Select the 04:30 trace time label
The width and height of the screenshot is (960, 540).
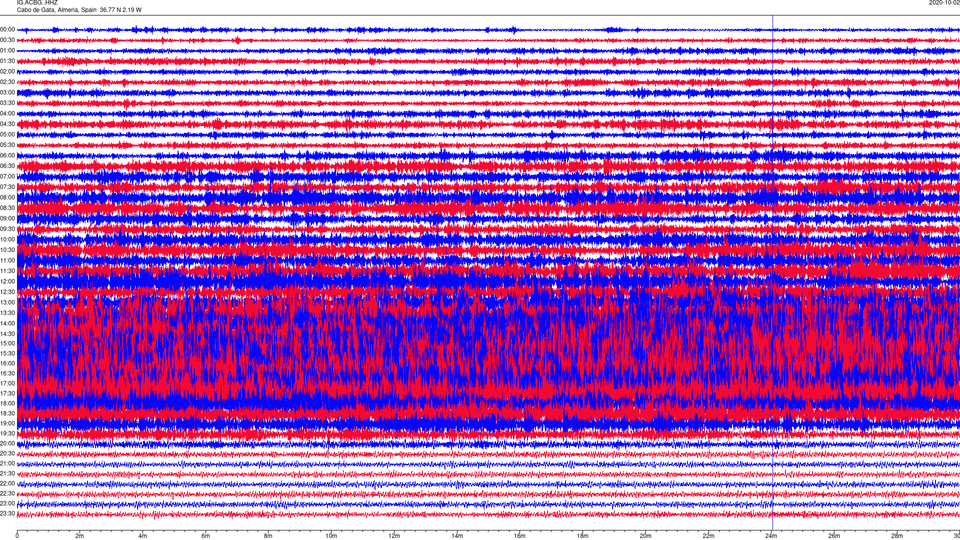click(7, 124)
